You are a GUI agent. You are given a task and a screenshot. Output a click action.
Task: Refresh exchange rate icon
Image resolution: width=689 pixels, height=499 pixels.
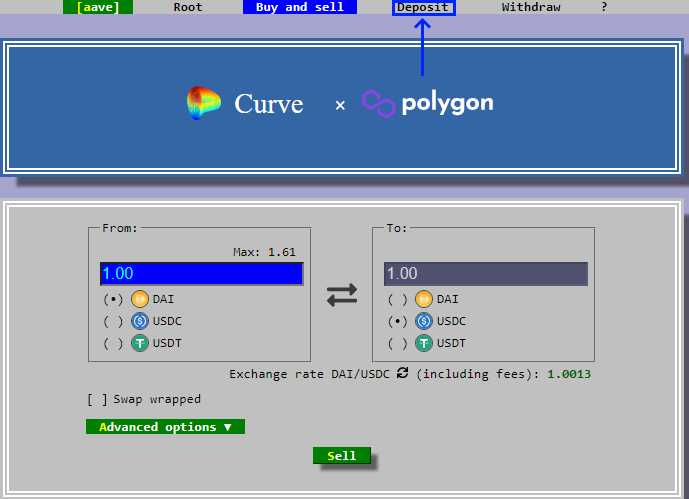click(x=403, y=373)
